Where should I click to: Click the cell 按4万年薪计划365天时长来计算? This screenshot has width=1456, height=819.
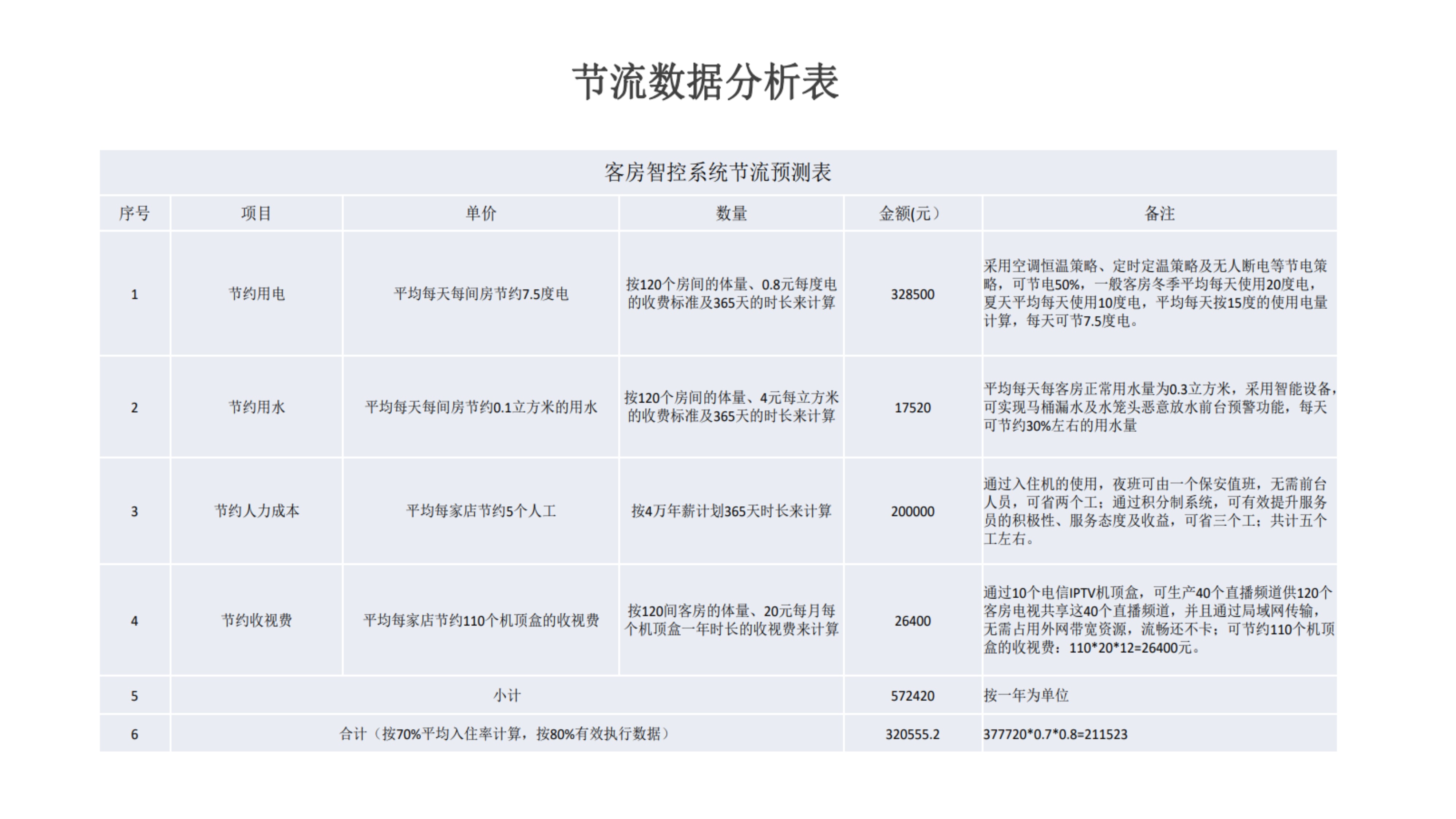(x=731, y=511)
